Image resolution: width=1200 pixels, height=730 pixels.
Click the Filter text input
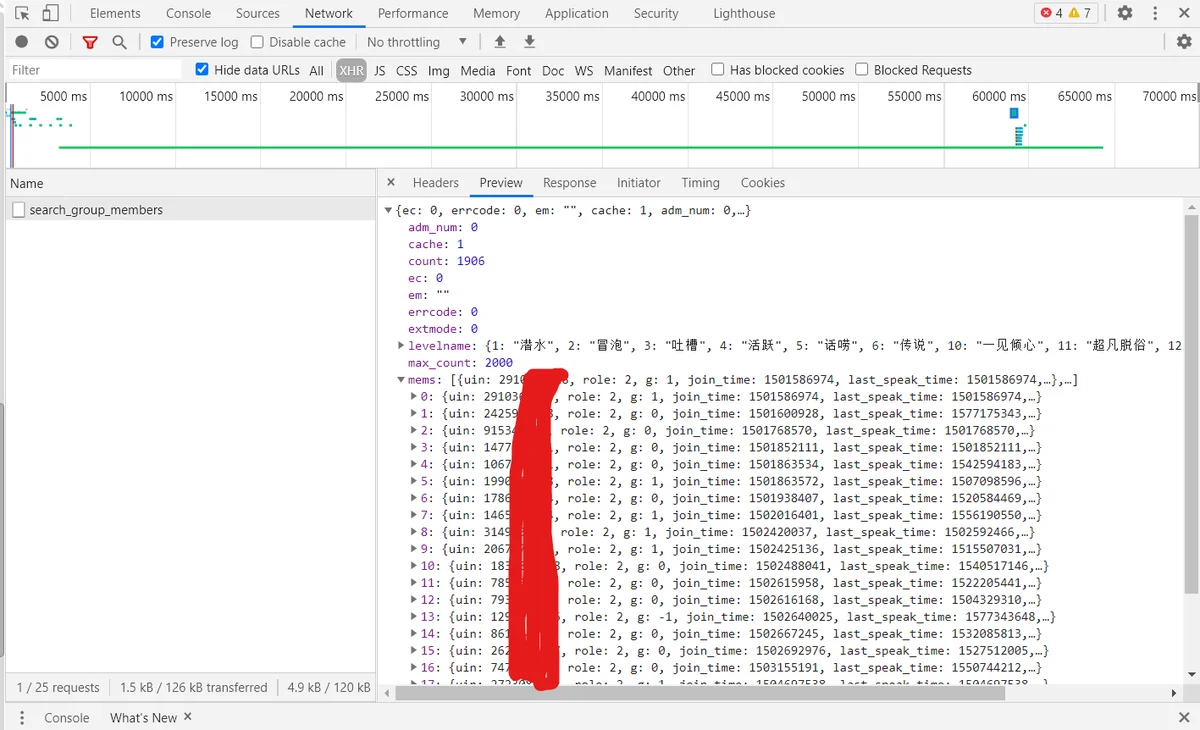coord(95,70)
